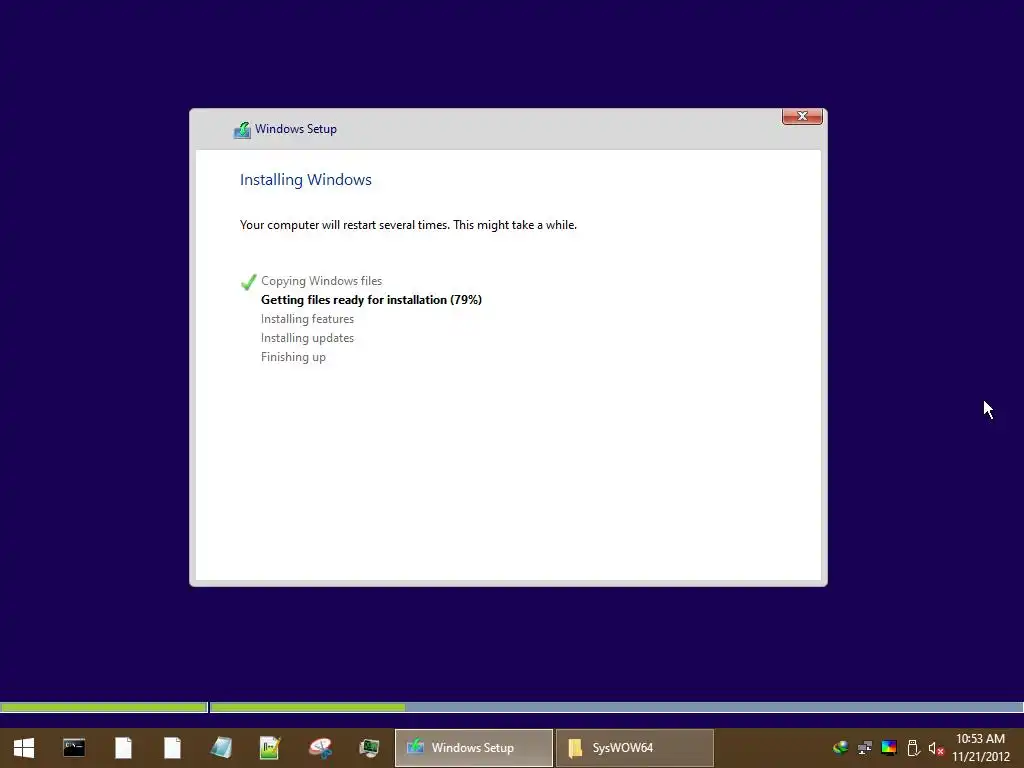Open the network computers tray icon
1024x768 pixels.
point(865,748)
